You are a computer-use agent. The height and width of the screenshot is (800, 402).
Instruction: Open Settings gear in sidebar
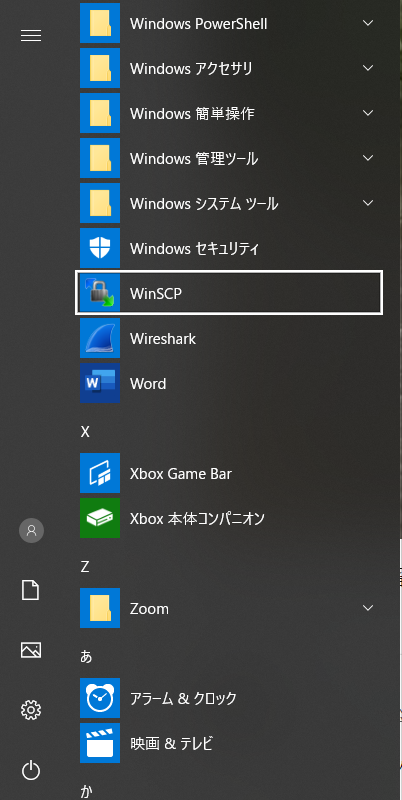[x=31, y=710]
